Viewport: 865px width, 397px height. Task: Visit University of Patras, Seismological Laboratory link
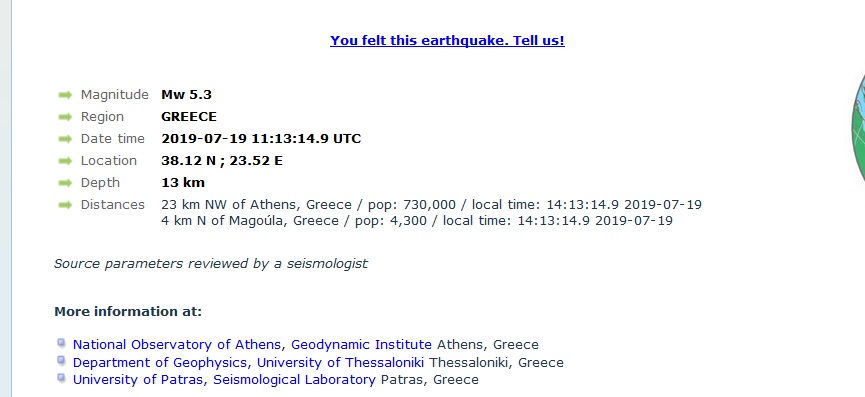224,380
